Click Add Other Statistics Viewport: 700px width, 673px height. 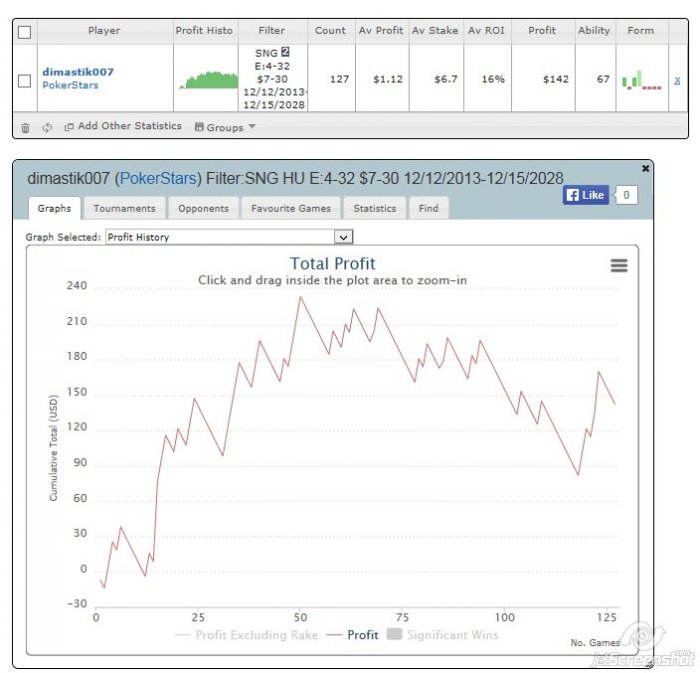pyautogui.click(x=123, y=126)
